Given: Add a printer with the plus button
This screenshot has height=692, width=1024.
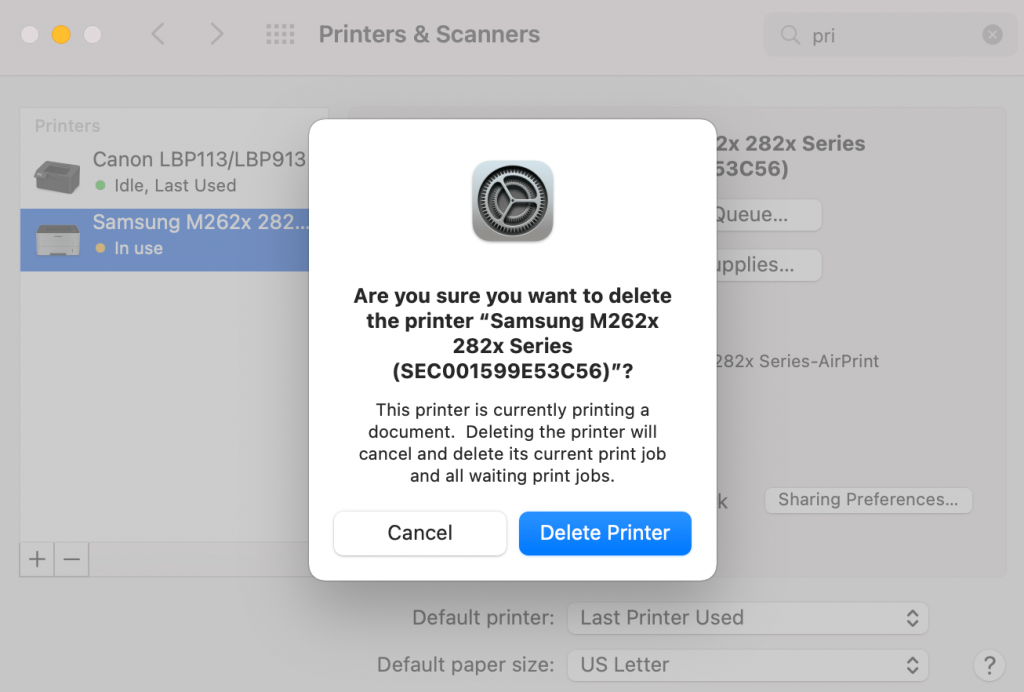Looking at the screenshot, I should pos(37,559).
